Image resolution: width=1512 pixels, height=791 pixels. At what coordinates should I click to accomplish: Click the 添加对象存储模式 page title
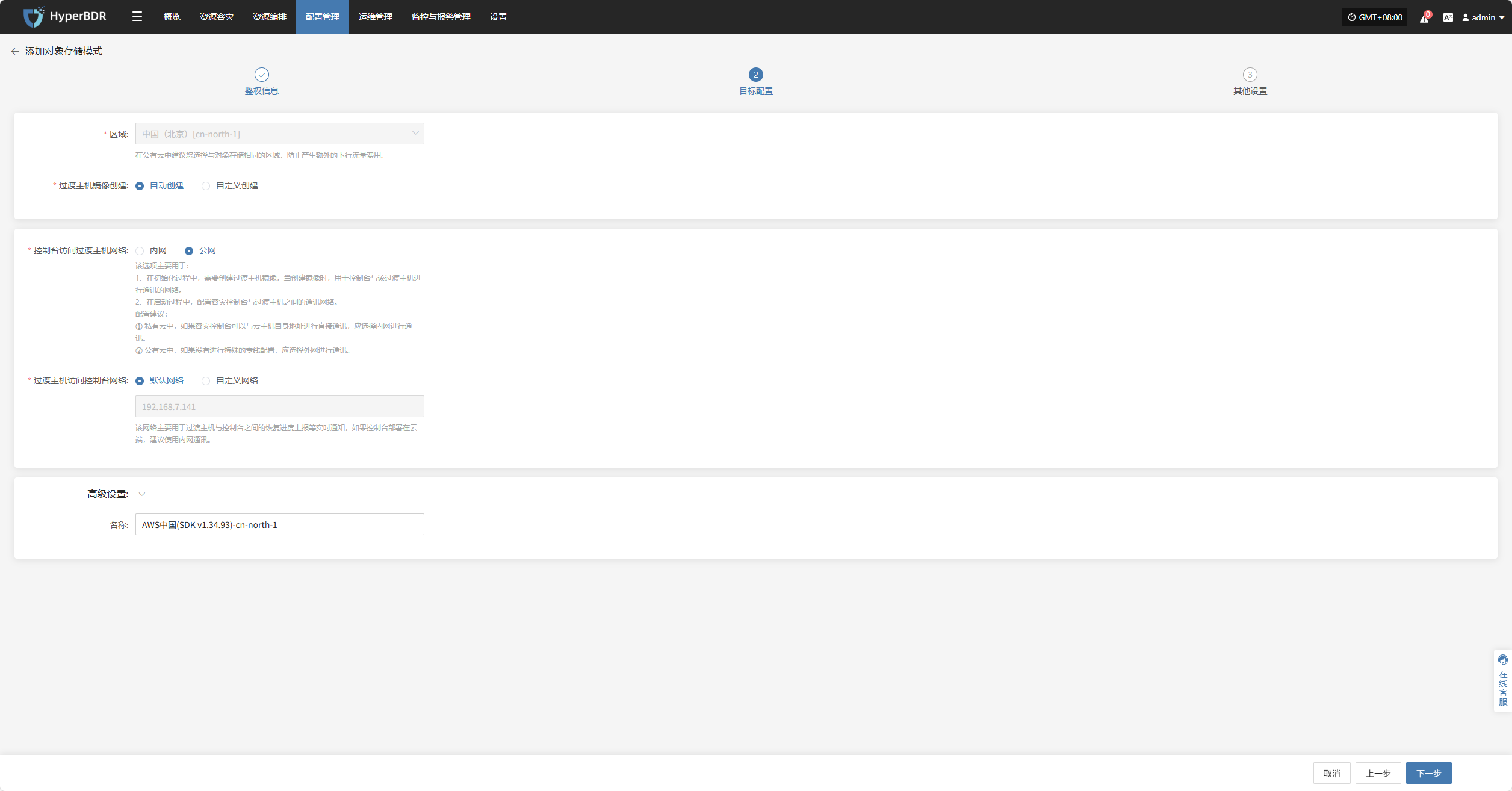(64, 51)
